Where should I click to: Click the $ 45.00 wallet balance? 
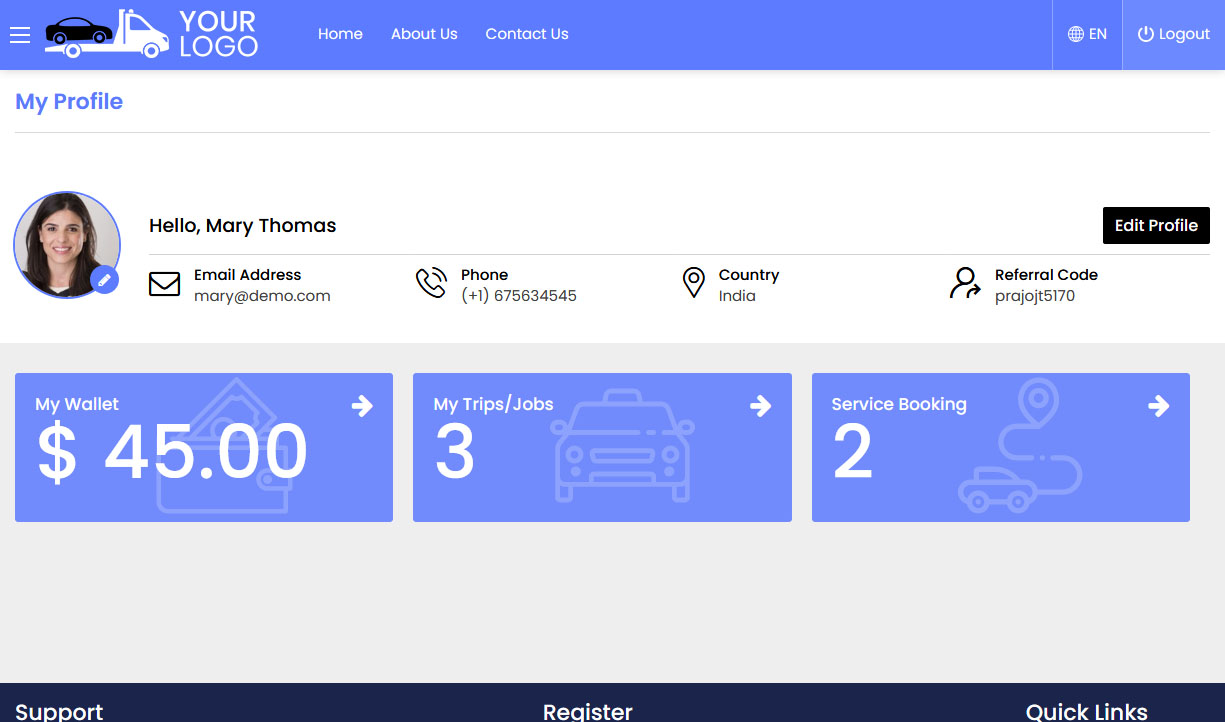[172, 453]
